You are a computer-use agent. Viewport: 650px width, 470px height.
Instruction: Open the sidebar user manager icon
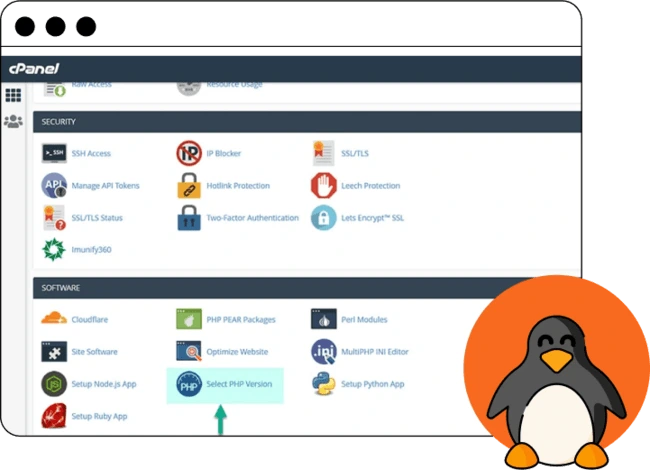[13, 121]
